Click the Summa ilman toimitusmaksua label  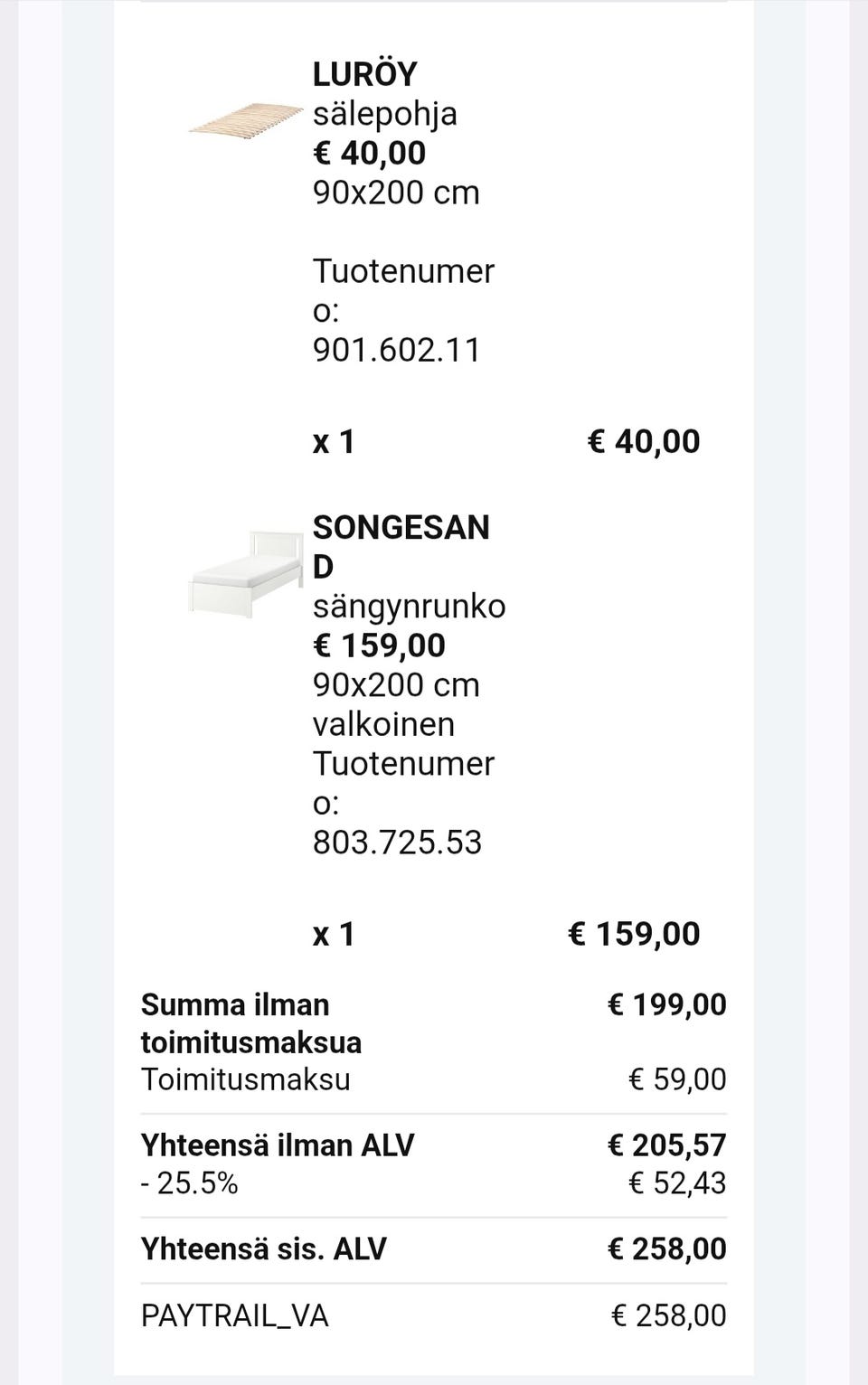click(x=250, y=1023)
